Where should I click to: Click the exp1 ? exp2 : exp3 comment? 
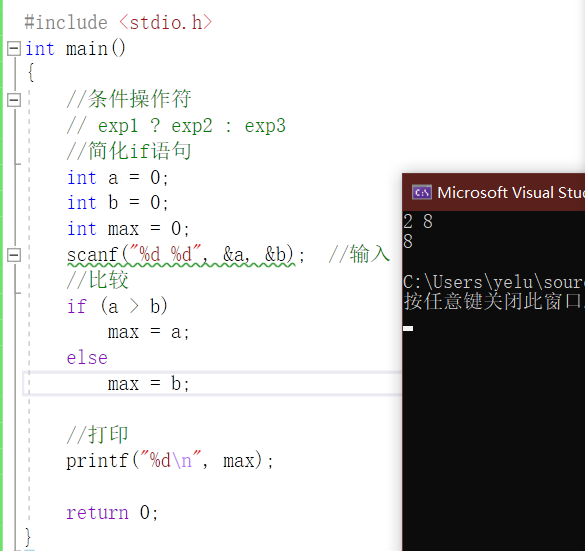(x=176, y=126)
